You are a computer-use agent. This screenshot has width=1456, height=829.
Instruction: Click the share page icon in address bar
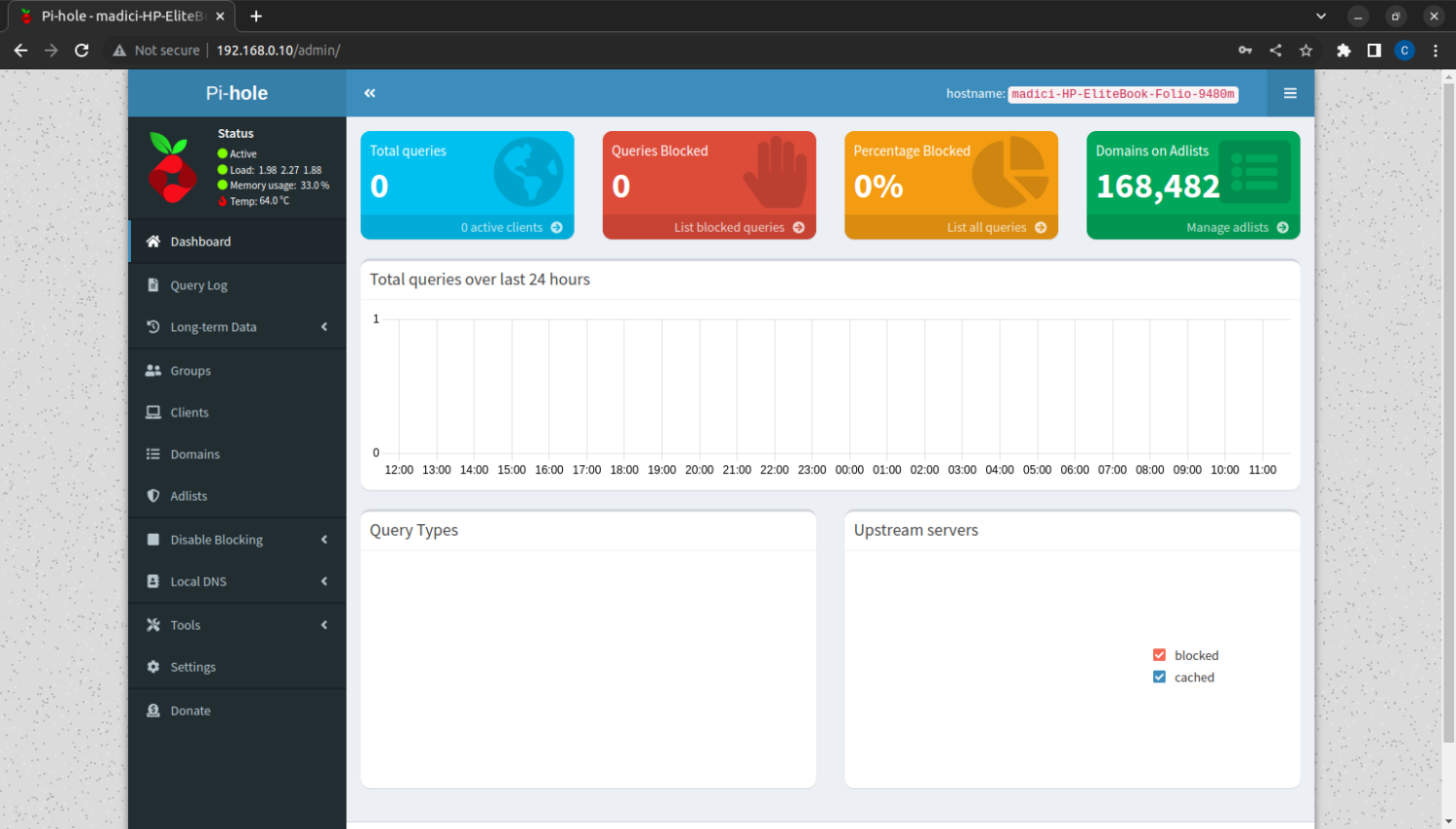coord(1275,50)
